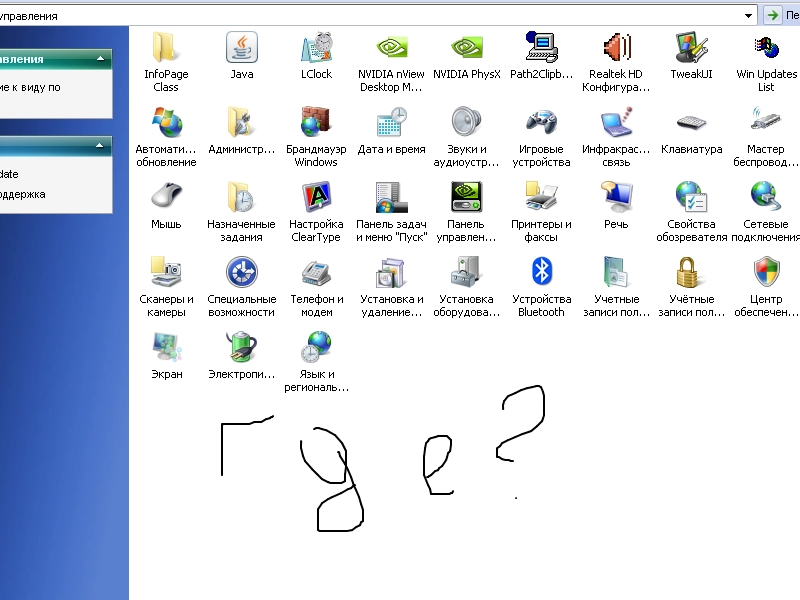Open Установка и удаление программ
This screenshot has height=600, width=800.
click(x=391, y=272)
